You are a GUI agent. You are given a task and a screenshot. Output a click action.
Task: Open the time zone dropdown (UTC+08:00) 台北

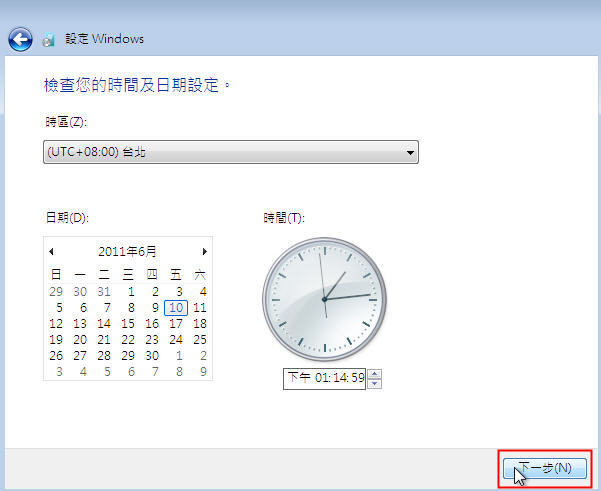click(x=231, y=152)
